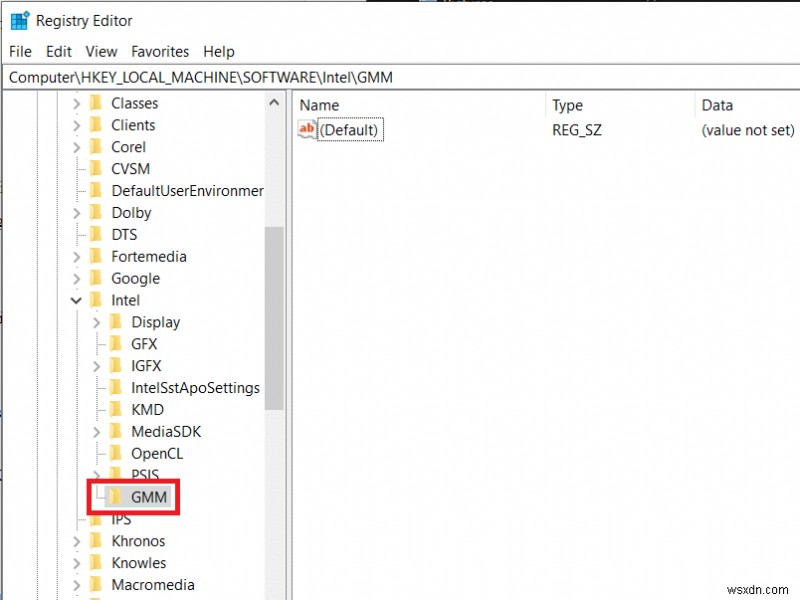Click the tree vertical scrollbar thumb
Viewport: 800px width, 600px height.
click(x=274, y=318)
